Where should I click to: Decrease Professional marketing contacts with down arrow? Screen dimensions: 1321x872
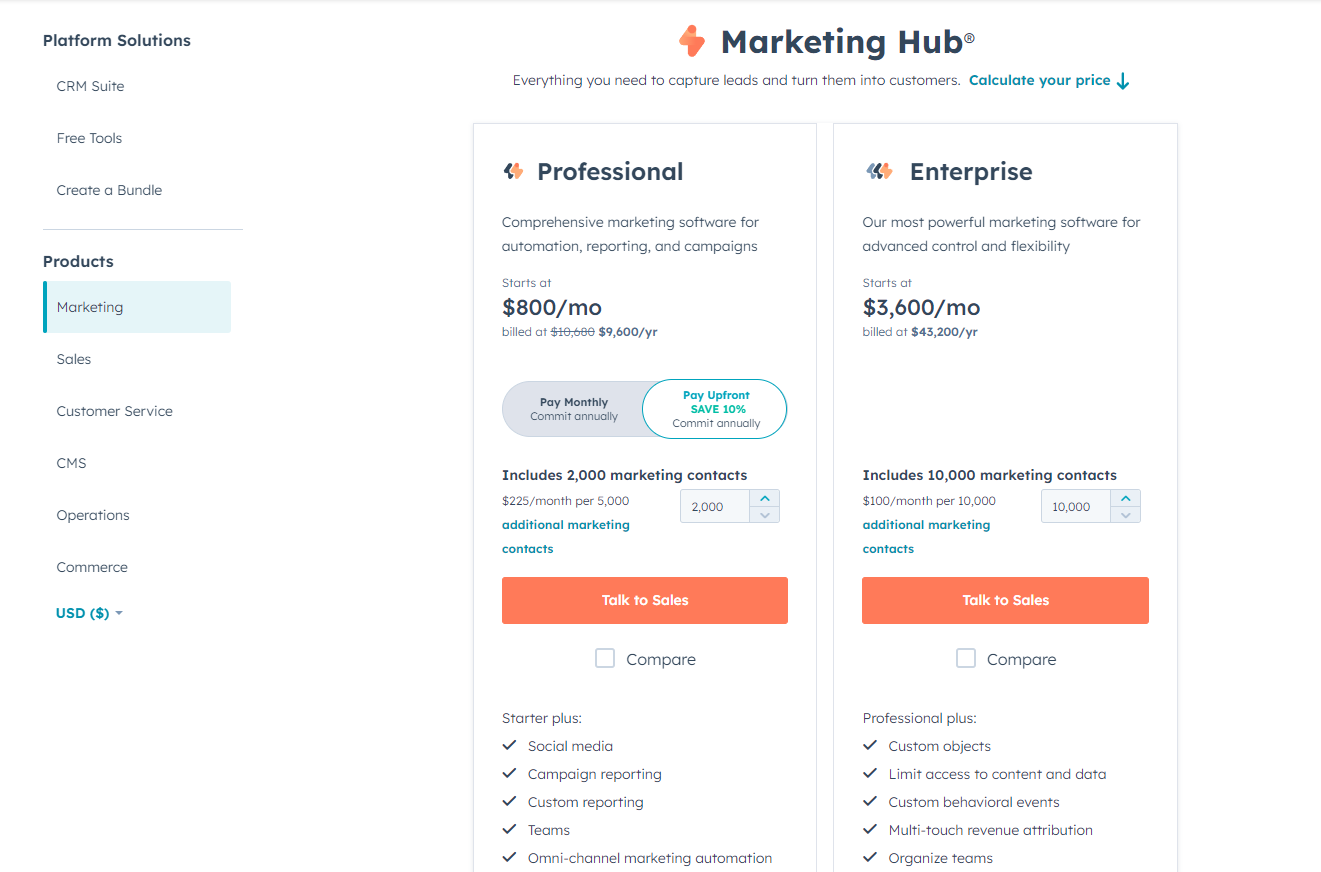(764, 515)
